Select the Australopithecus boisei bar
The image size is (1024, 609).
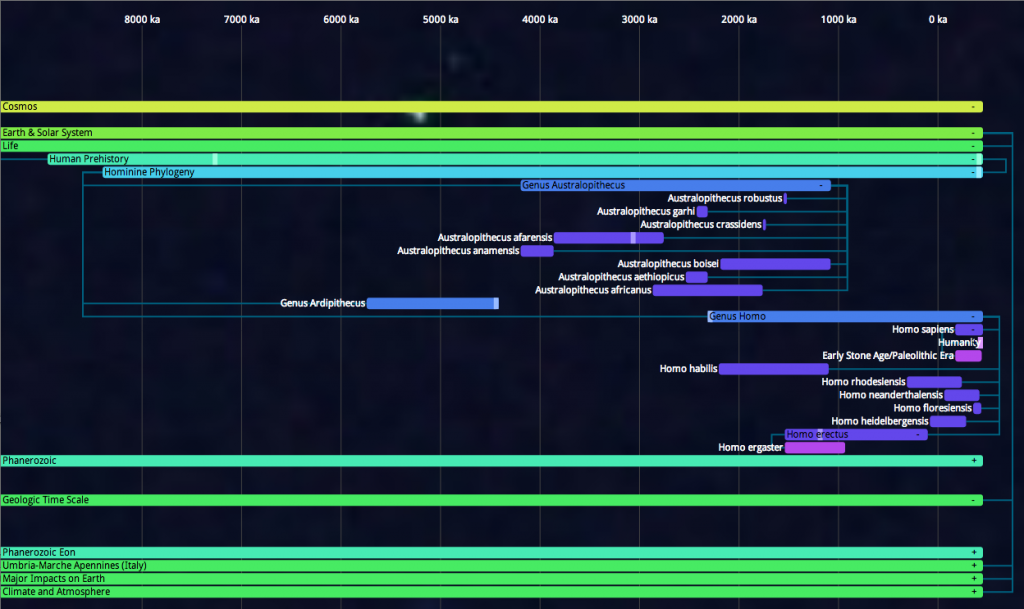pos(775,264)
